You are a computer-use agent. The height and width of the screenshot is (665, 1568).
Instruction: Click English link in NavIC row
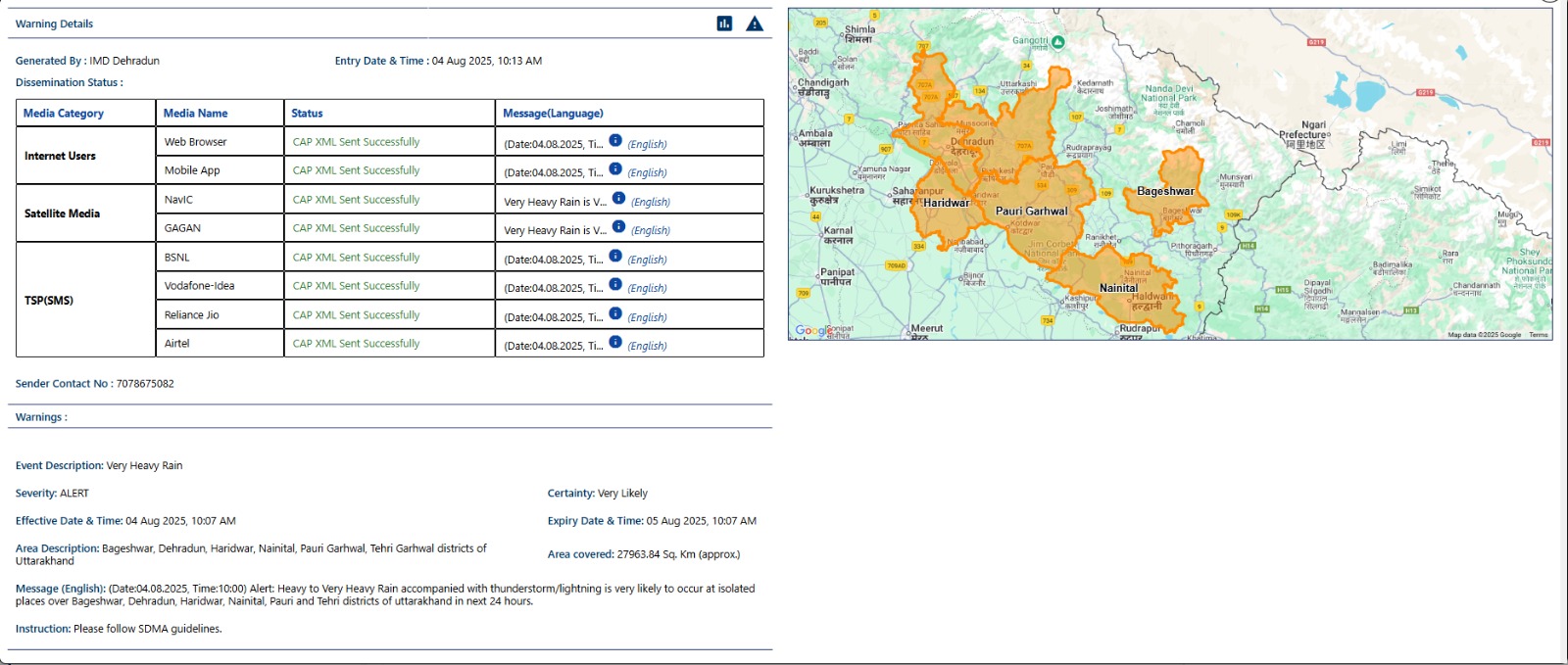[651, 202]
